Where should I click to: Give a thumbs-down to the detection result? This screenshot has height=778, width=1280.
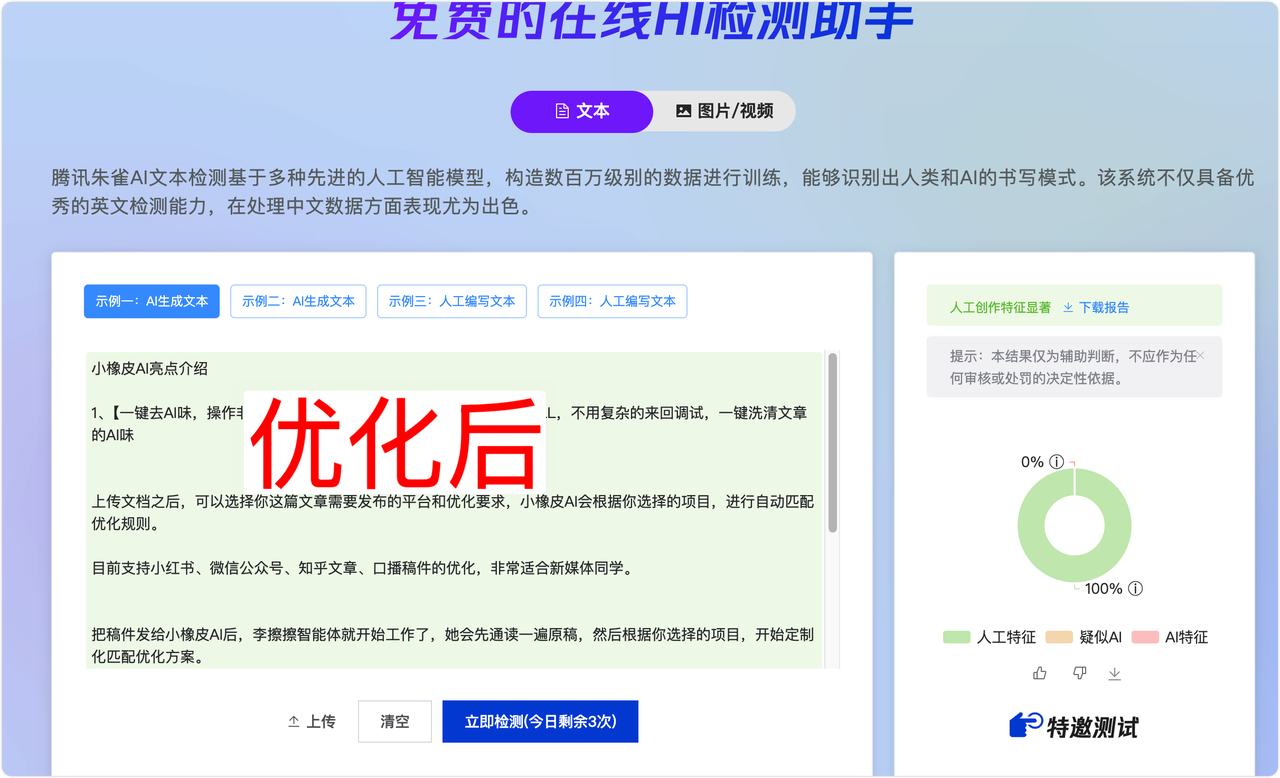click(1079, 673)
